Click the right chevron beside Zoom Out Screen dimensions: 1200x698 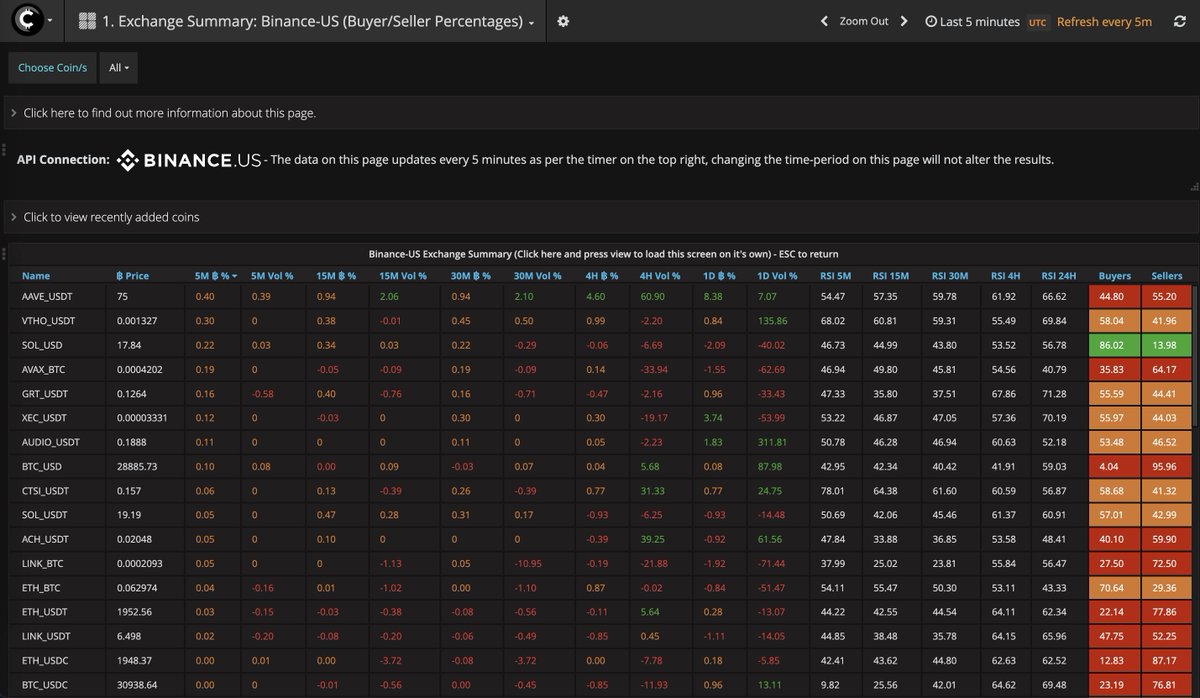click(x=906, y=20)
